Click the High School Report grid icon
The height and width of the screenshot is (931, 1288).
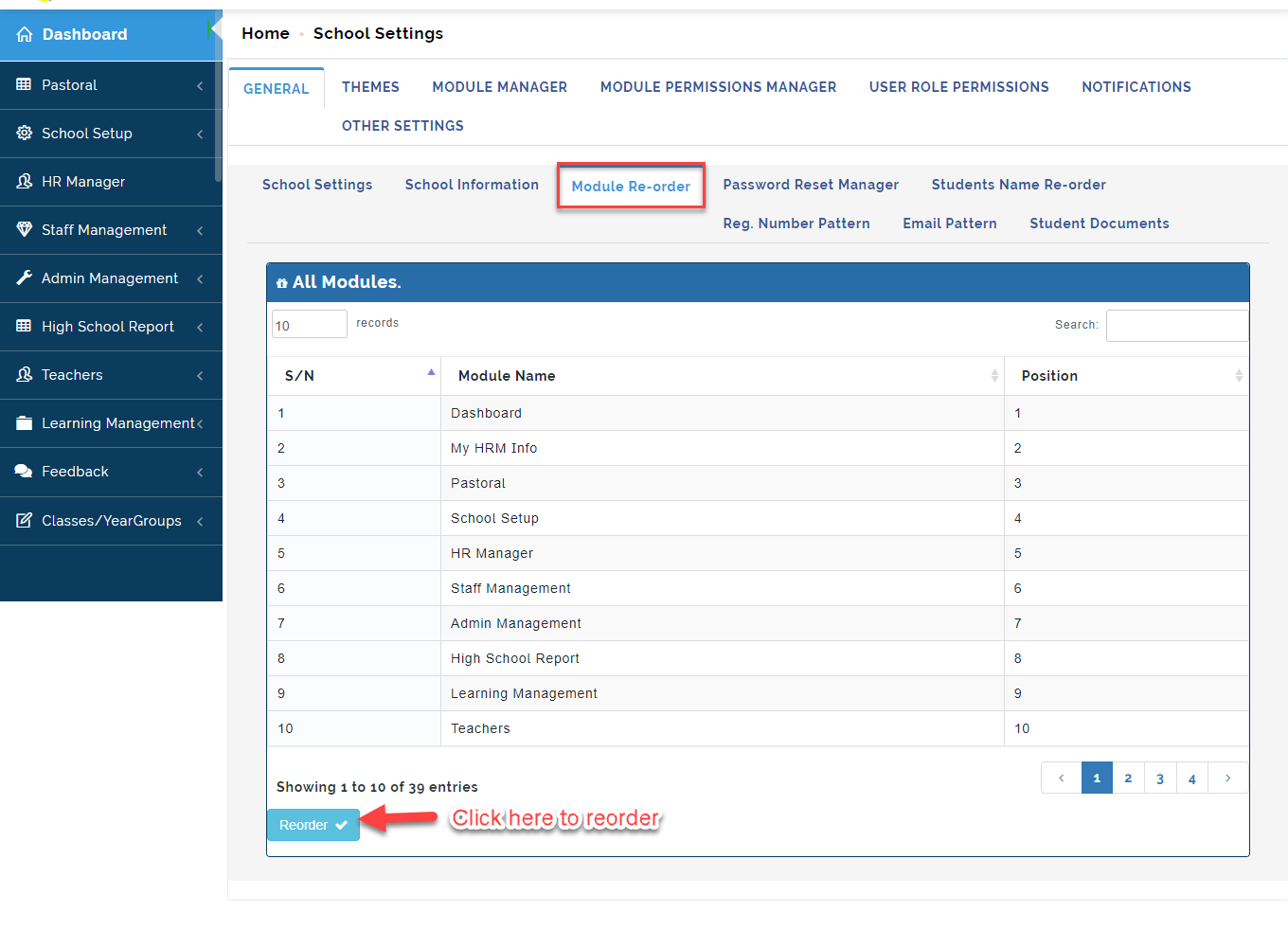pyautogui.click(x=25, y=327)
